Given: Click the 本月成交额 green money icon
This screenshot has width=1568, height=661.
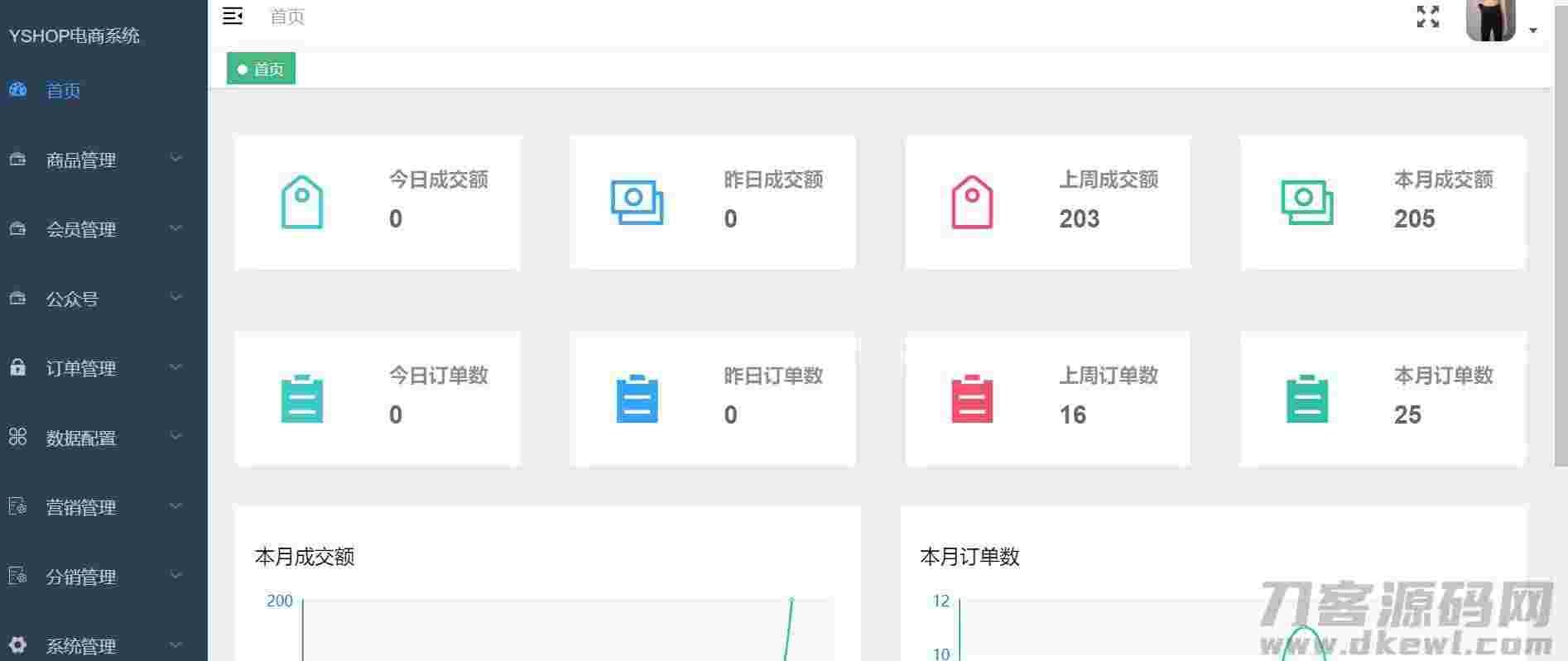Looking at the screenshot, I should [1307, 202].
